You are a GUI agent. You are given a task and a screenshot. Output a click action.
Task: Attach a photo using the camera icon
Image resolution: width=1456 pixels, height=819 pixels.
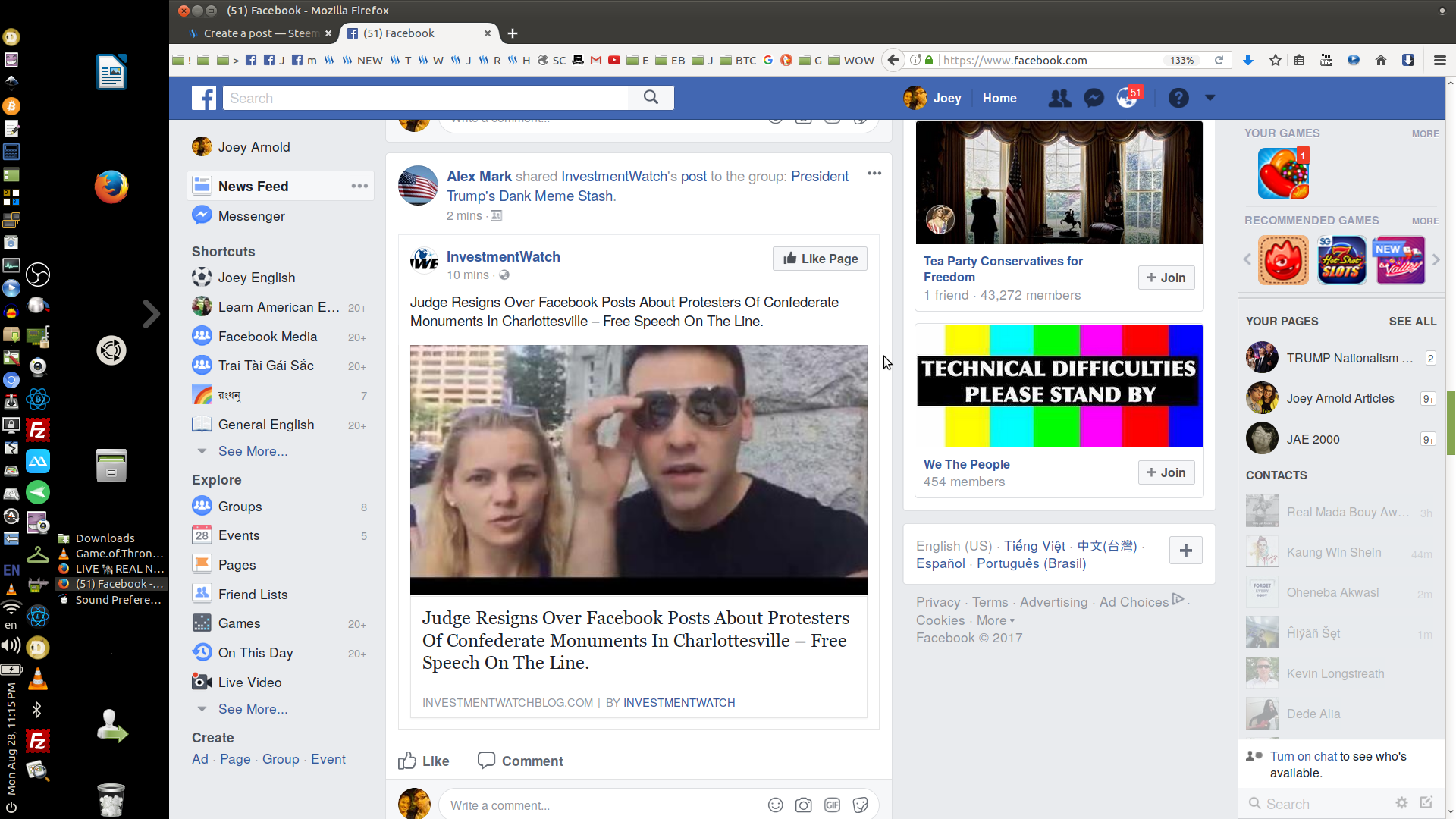point(804,805)
